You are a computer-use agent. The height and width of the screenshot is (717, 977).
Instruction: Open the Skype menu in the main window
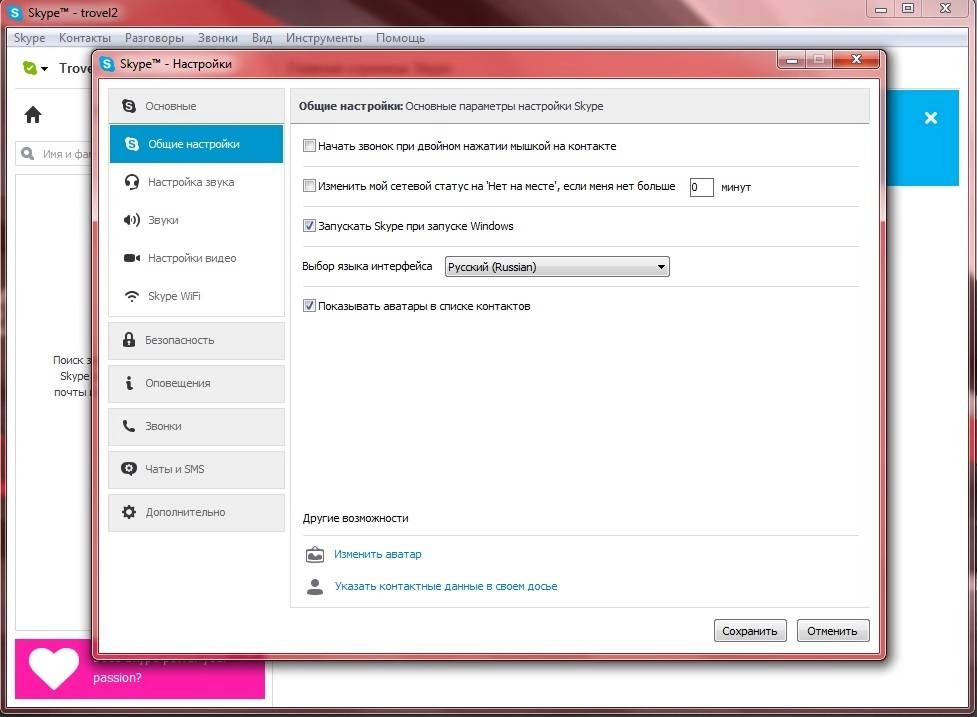pos(29,38)
